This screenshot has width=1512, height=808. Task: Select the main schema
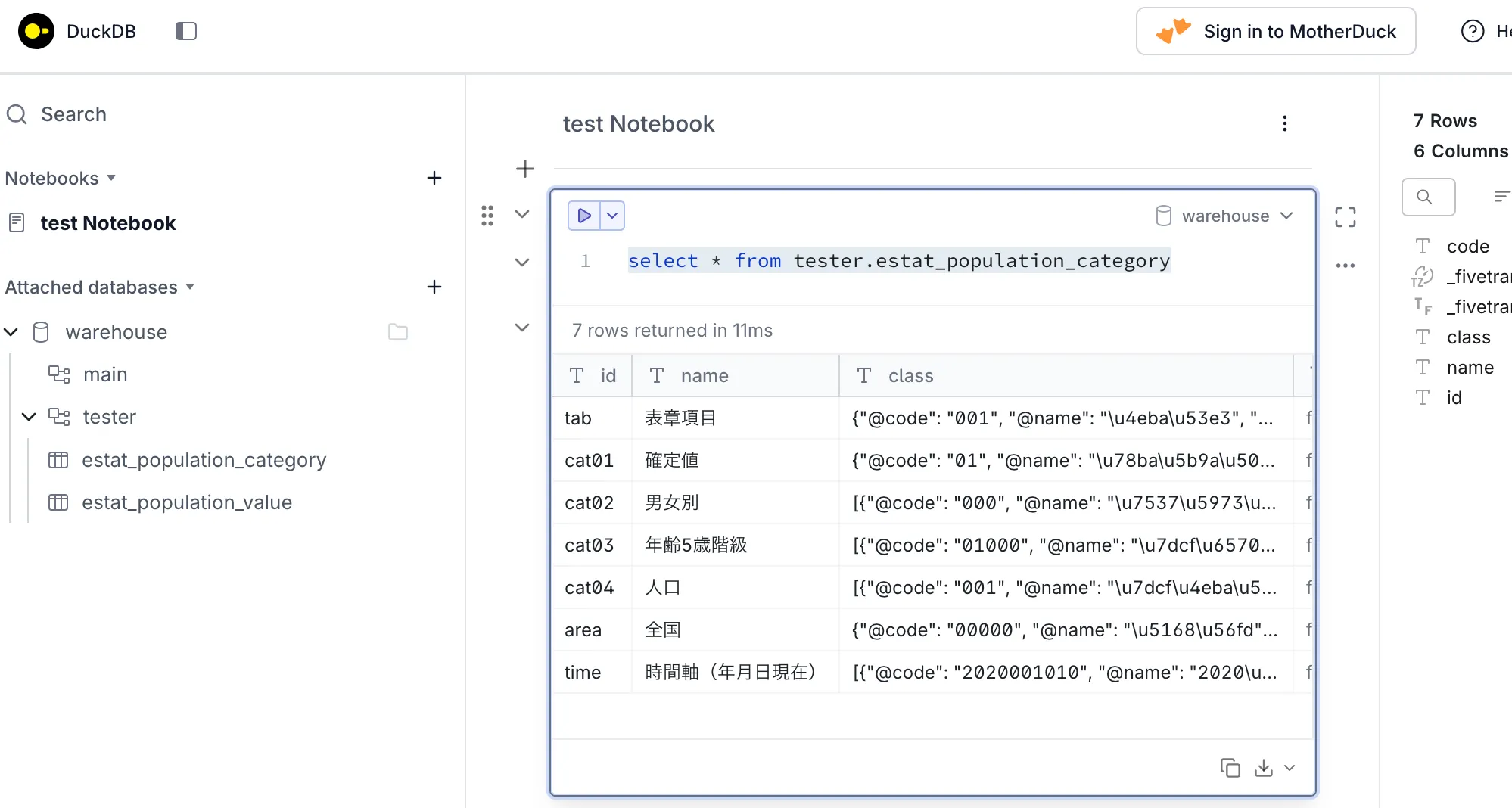pos(104,374)
